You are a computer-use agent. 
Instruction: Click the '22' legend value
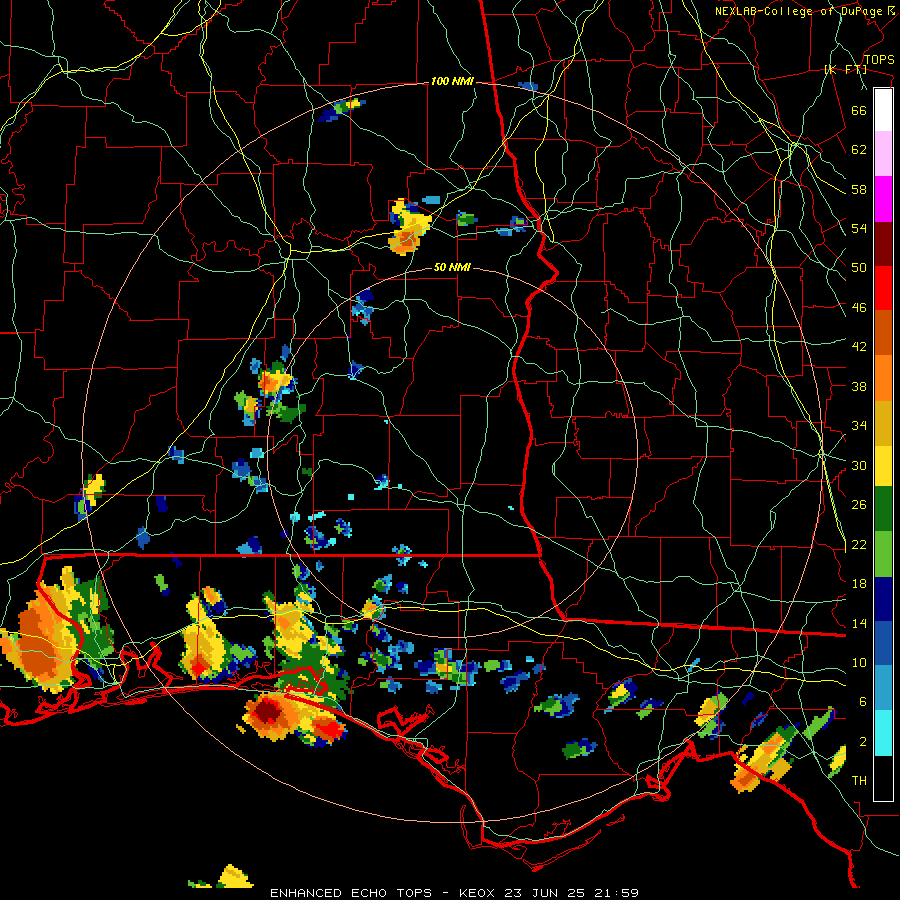click(859, 544)
